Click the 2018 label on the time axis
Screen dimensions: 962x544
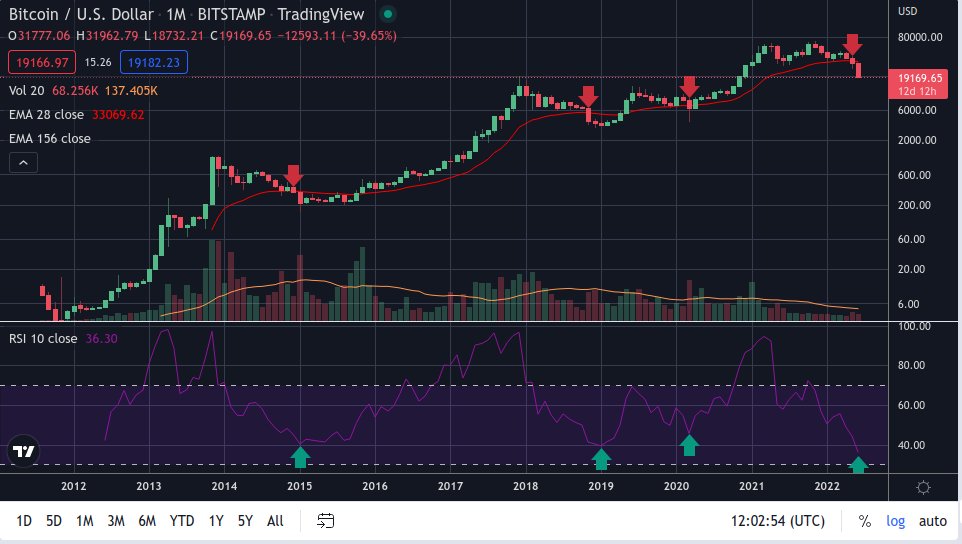click(525, 486)
